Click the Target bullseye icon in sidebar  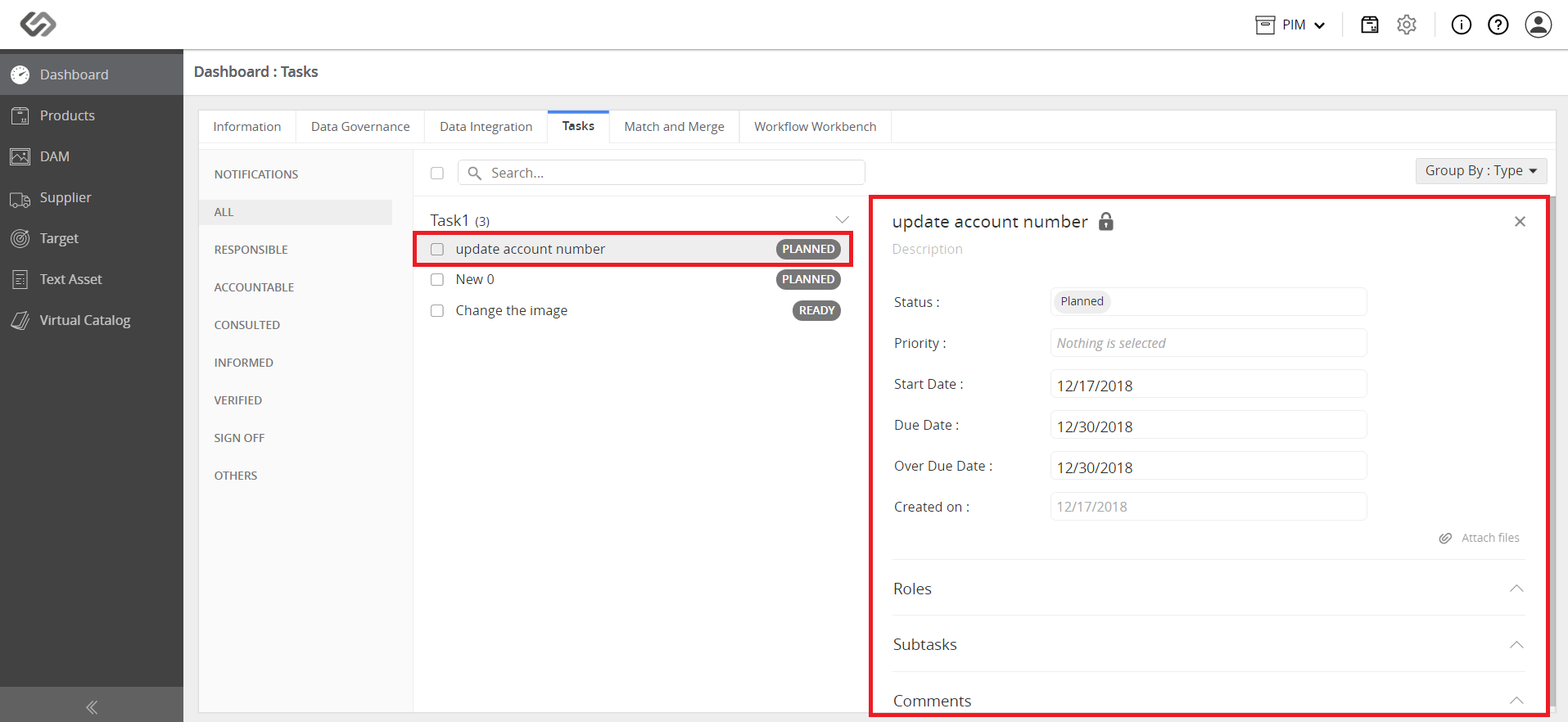tap(20, 238)
